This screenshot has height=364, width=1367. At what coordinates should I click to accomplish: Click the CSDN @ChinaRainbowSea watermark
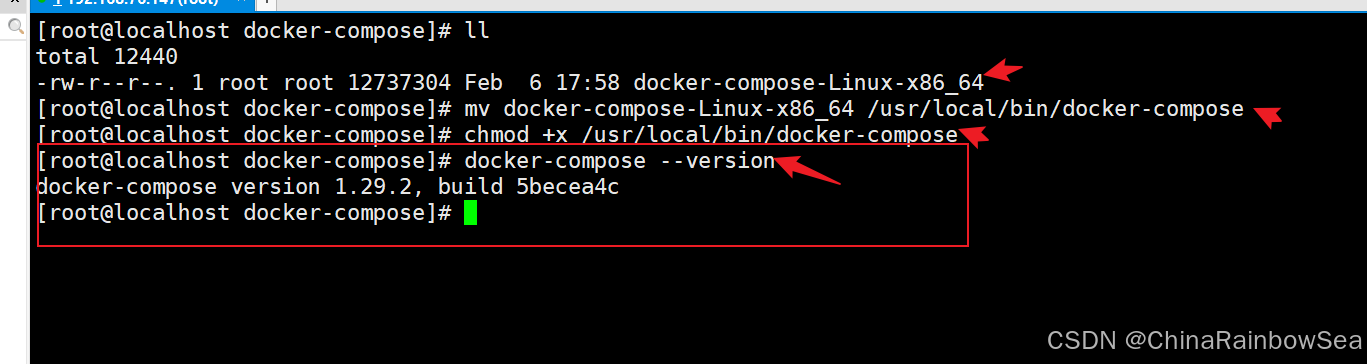(x=1203, y=341)
